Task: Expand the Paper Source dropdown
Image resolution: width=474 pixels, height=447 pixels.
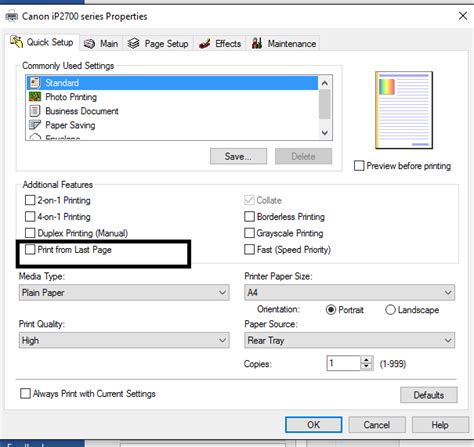Action: (x=349, y=340)
